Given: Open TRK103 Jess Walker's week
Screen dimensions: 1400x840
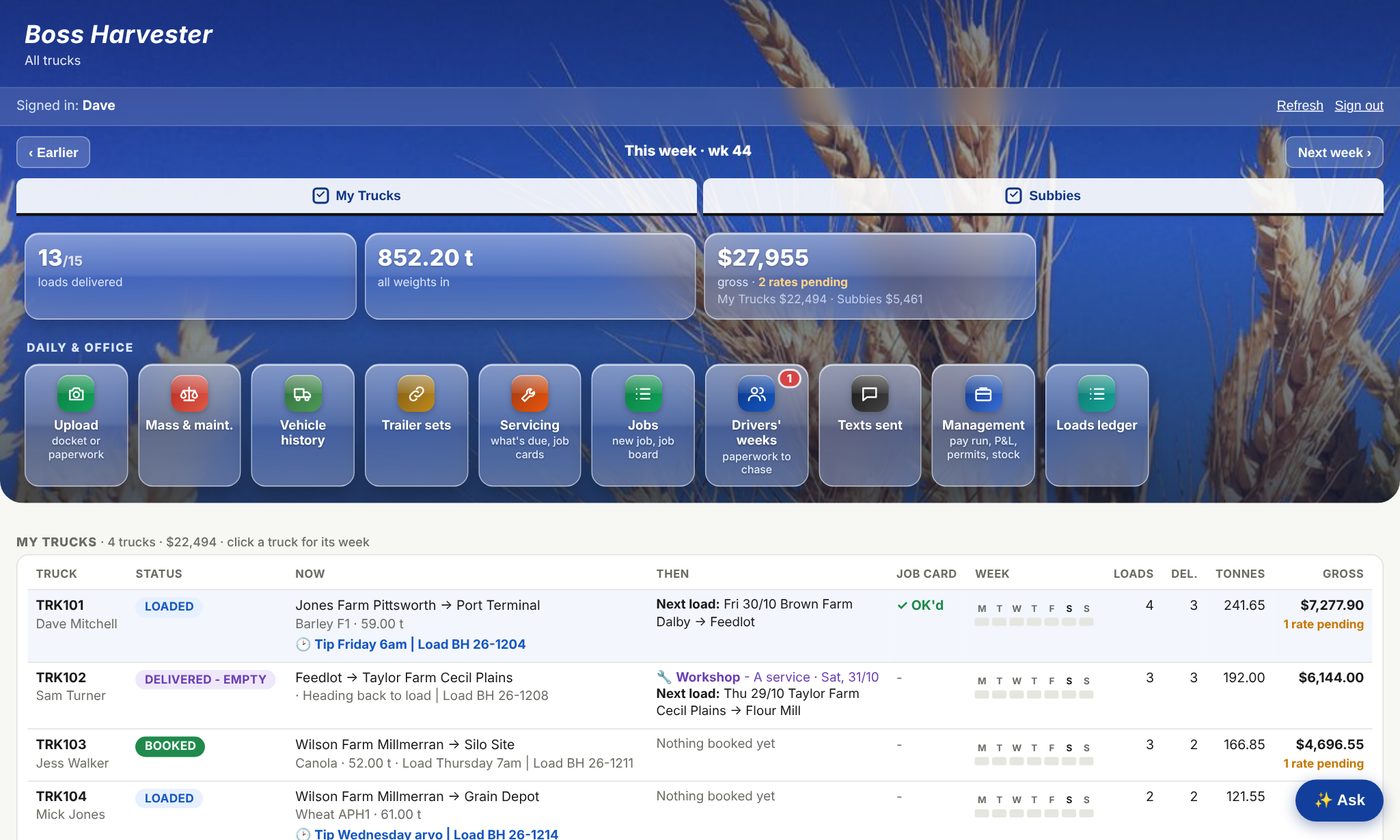Looking at the screenshot, I should coord(700,755).
